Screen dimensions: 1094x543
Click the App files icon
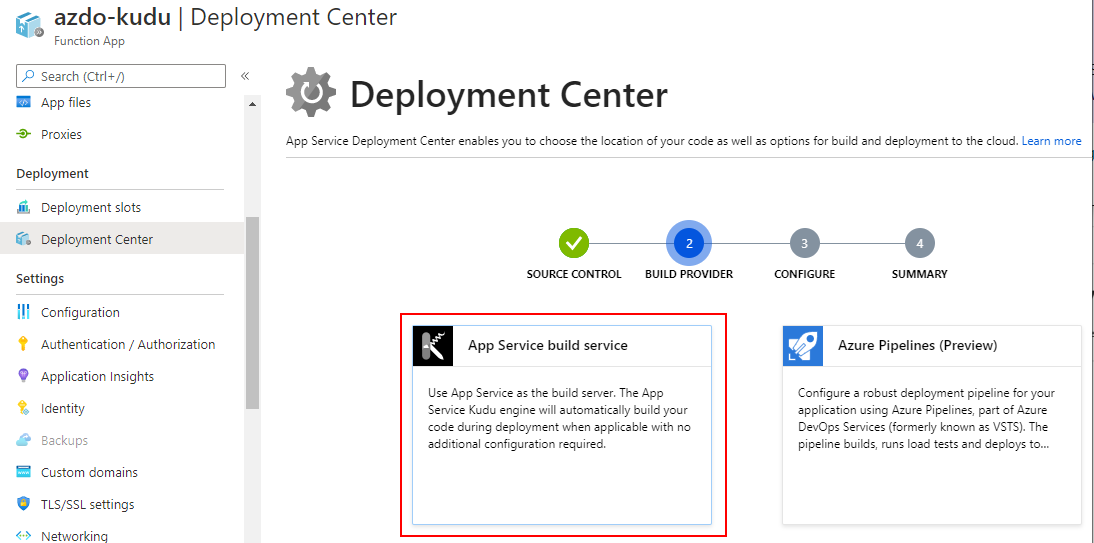(24, 103)
